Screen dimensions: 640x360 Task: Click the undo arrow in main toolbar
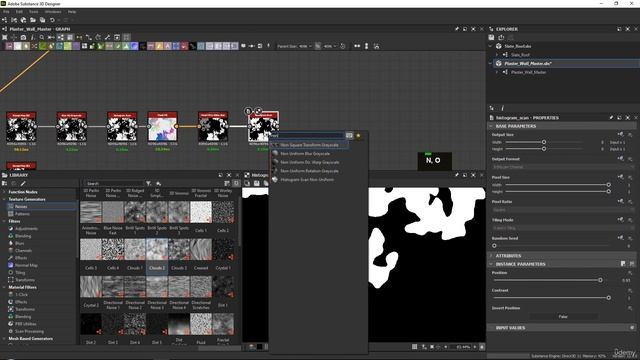52,20
